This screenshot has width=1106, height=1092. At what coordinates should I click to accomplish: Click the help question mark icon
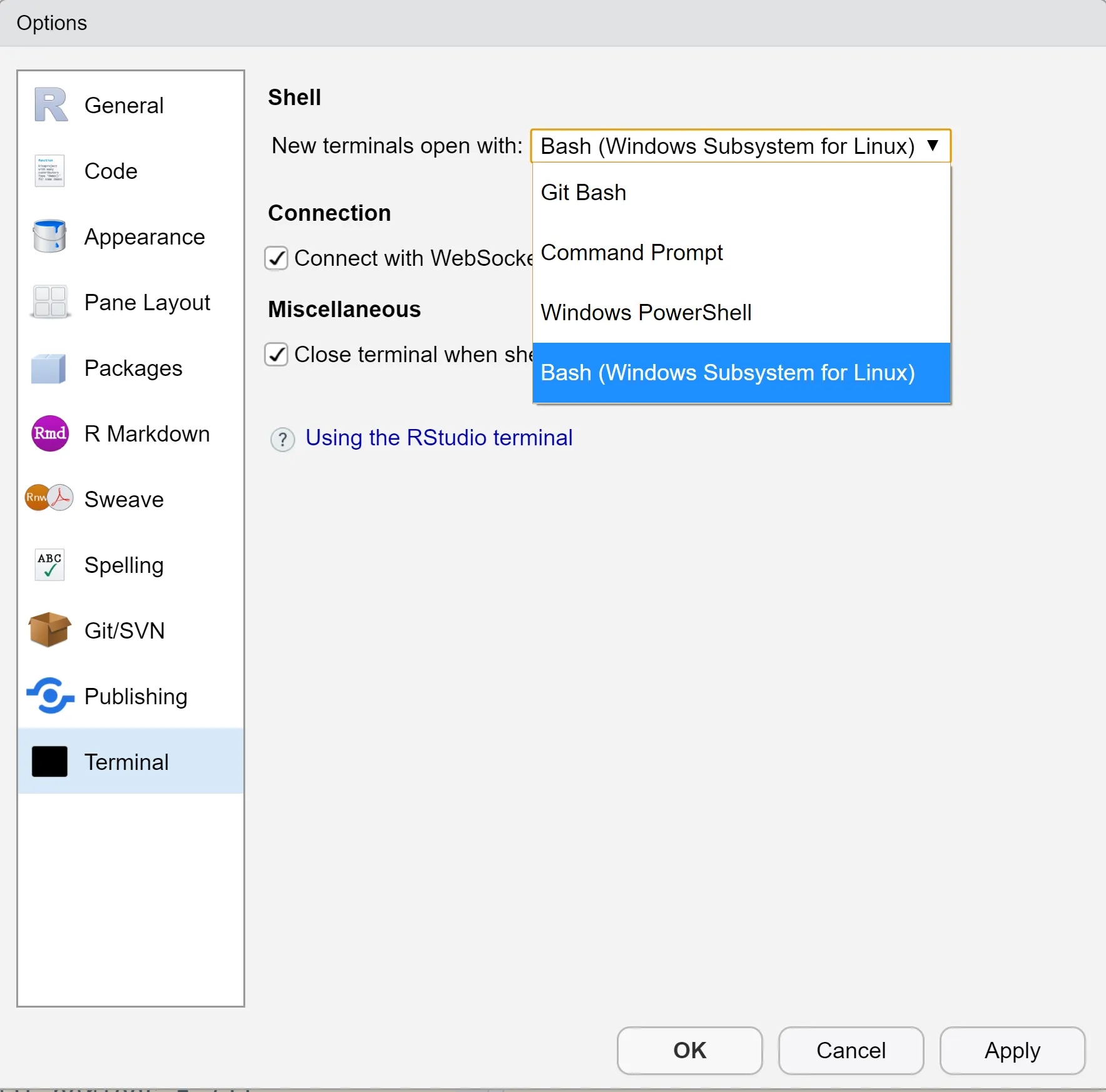pos(283,439)
